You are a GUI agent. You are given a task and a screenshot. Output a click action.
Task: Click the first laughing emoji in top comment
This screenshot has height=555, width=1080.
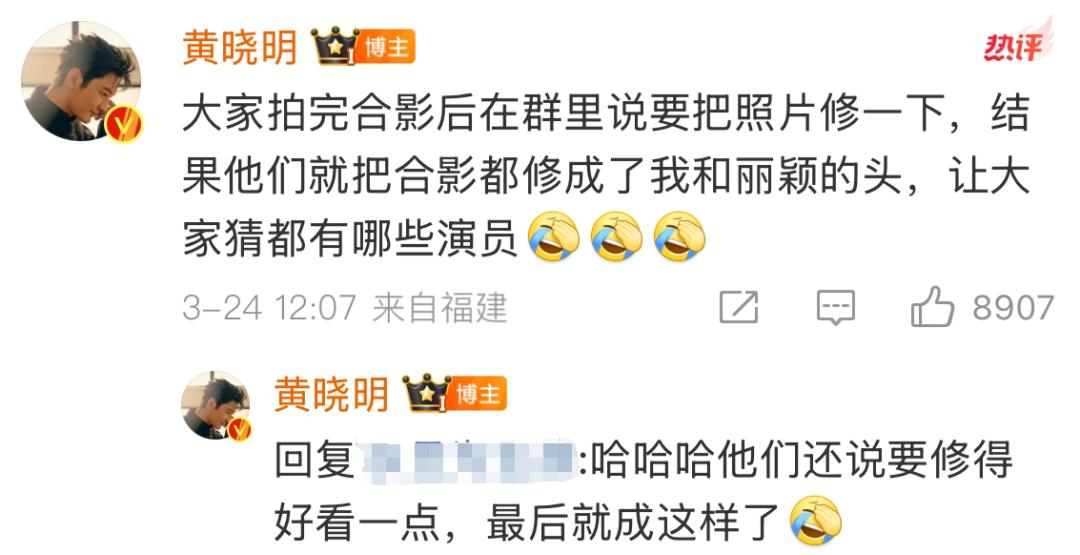point(553,236)
